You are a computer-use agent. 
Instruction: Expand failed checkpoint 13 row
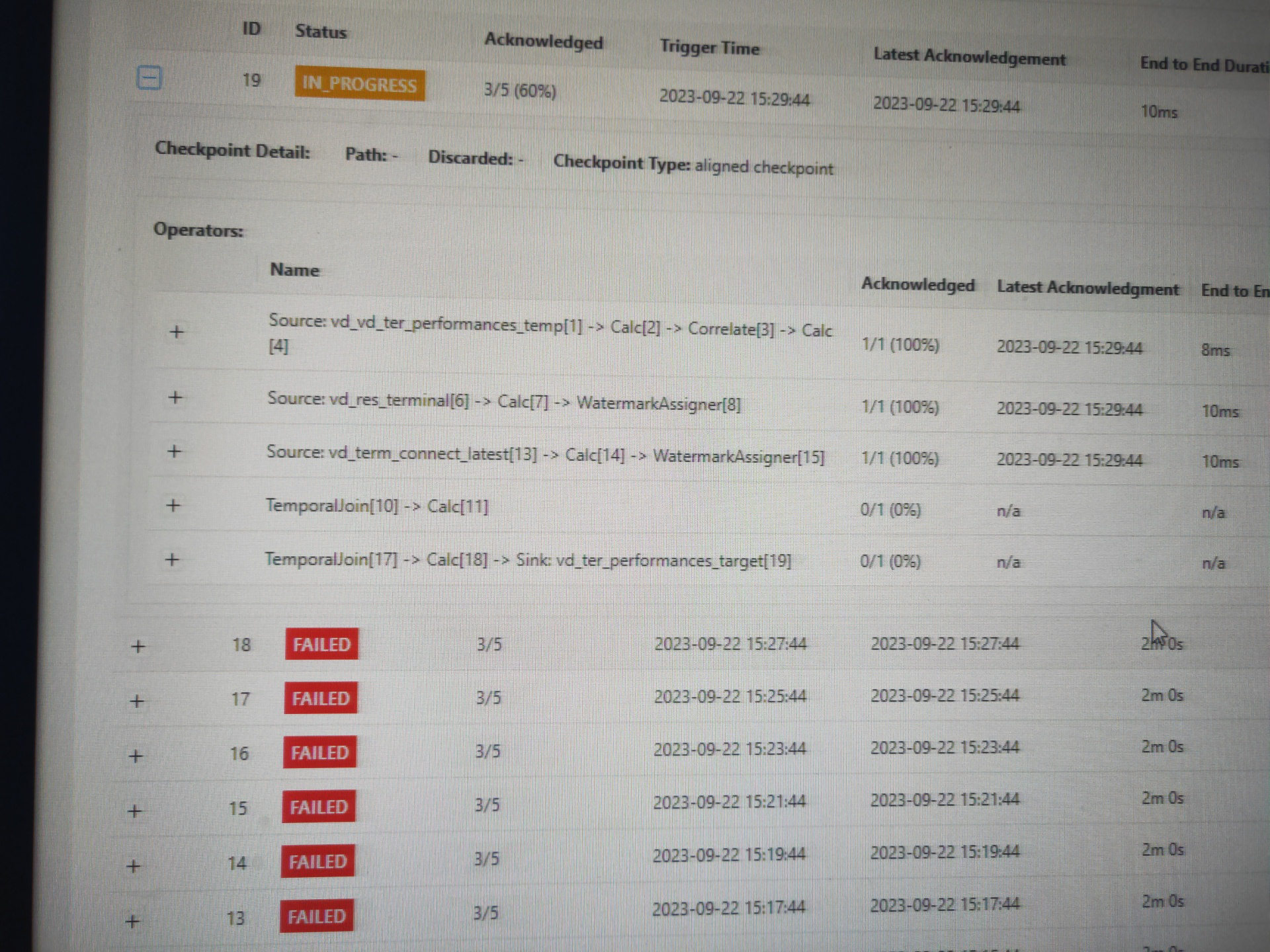click(x=132, y=921)
